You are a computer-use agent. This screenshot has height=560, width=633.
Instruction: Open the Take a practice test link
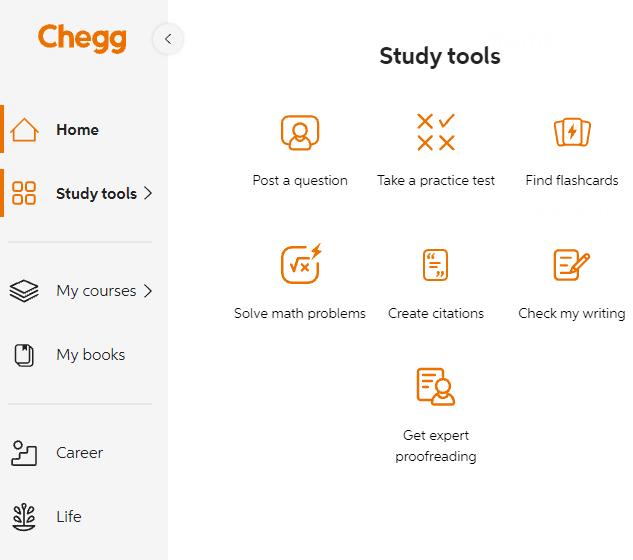click(436, 180)
